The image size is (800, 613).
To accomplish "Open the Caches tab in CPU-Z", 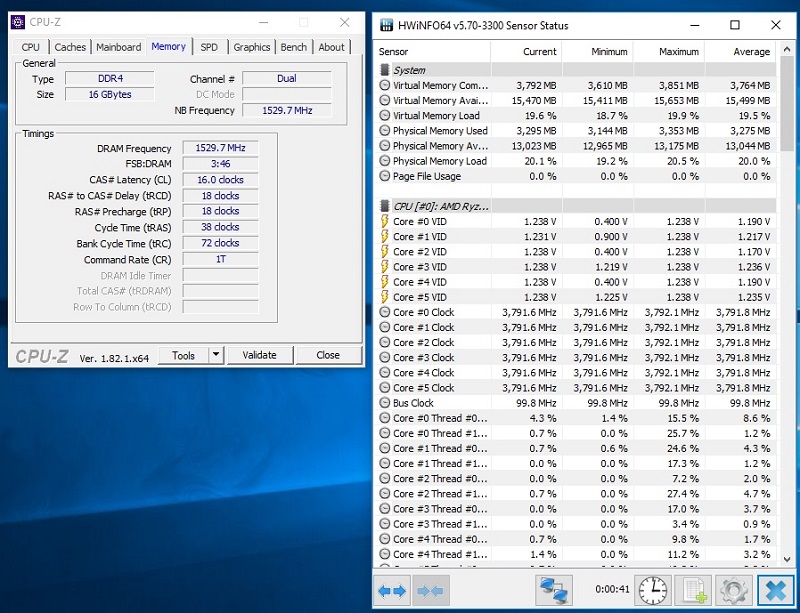I will 70,47.
